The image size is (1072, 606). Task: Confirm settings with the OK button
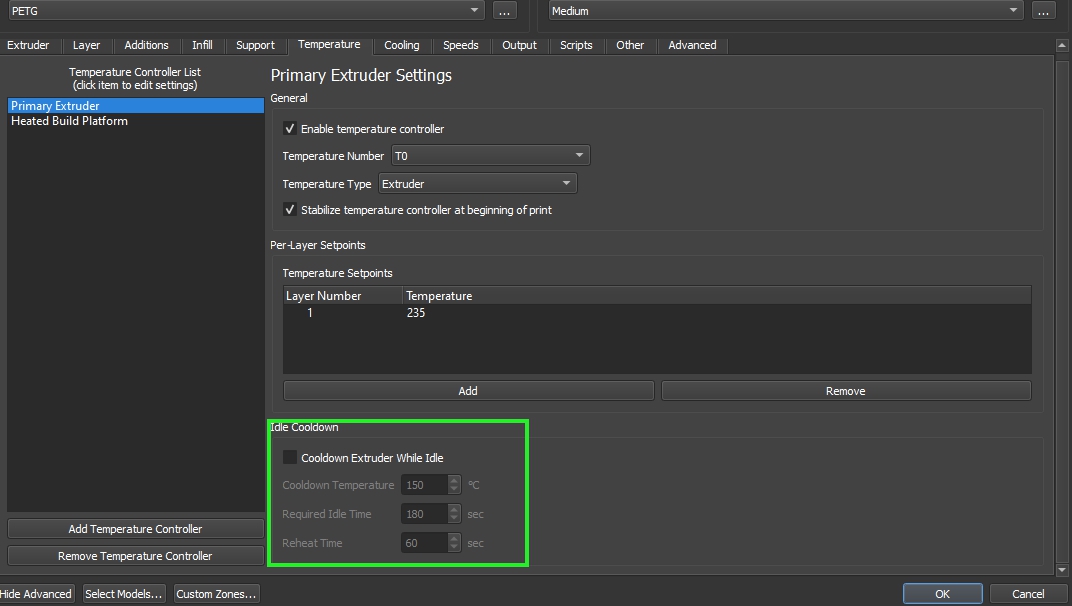[942, 594]
